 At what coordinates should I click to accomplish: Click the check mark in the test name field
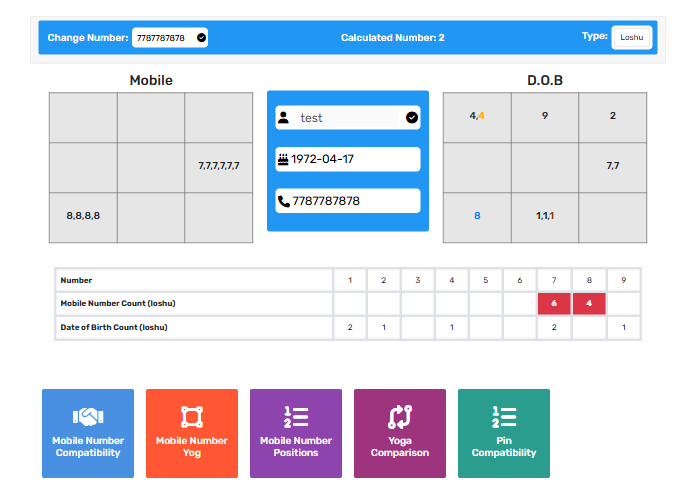click(411, 118)
